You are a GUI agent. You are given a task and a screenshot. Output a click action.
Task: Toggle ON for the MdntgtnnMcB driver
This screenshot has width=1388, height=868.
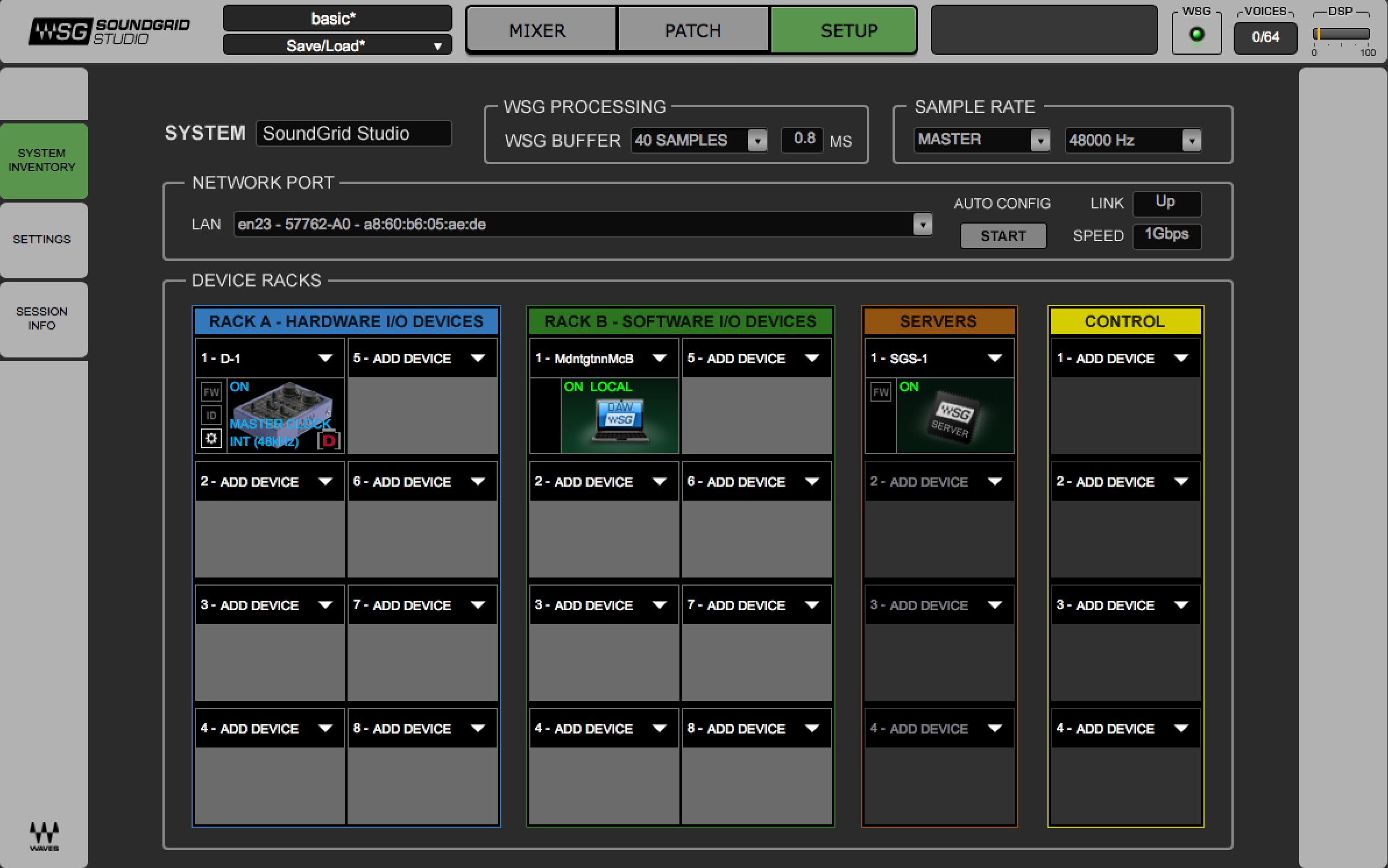tap(573, 387)
